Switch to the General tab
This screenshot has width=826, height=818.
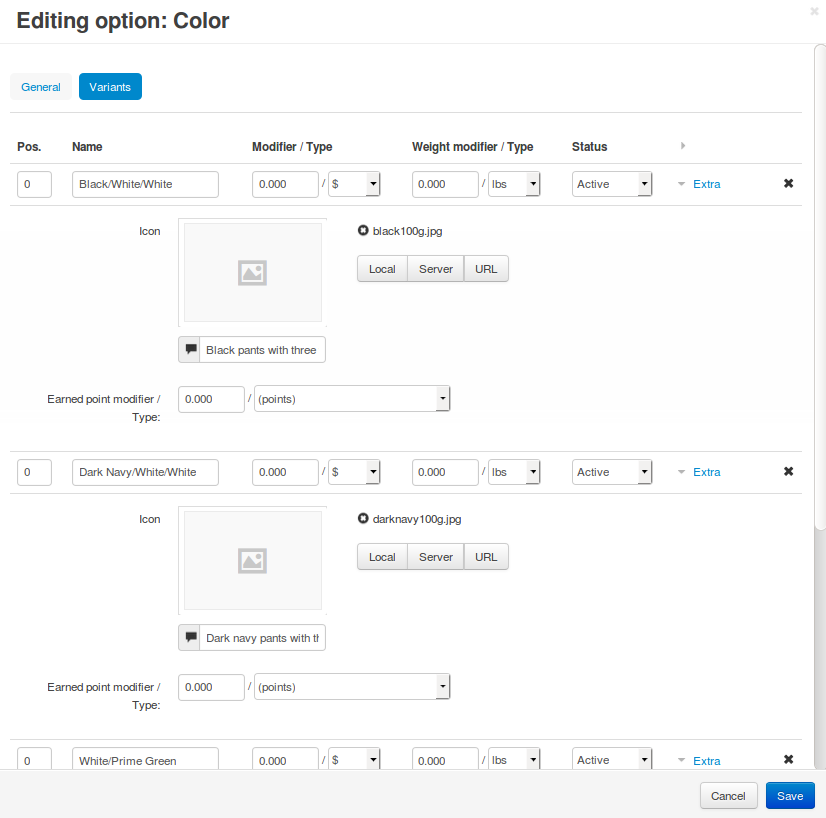click(41, 87)
